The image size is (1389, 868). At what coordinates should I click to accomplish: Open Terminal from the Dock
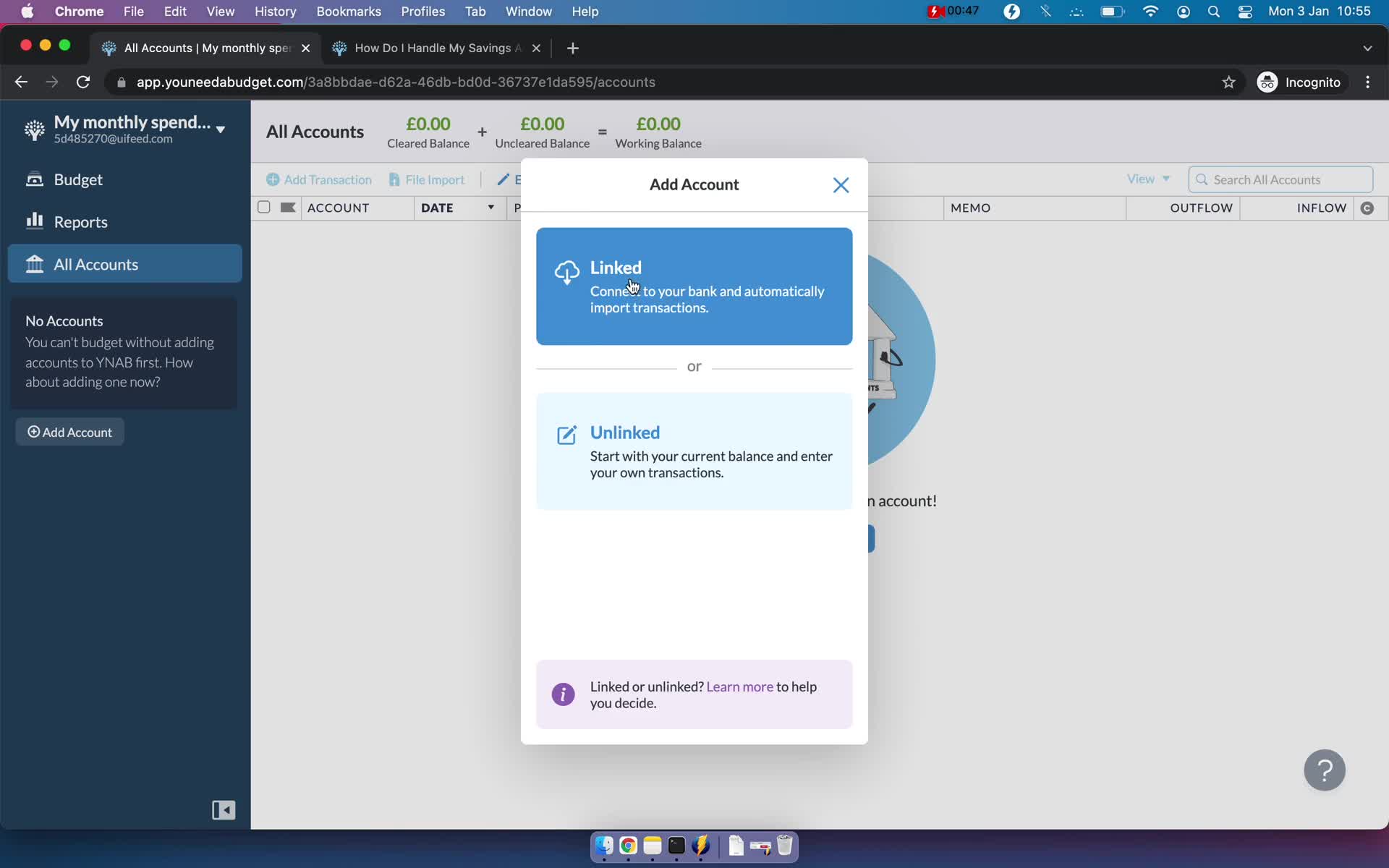click(676, 846)
